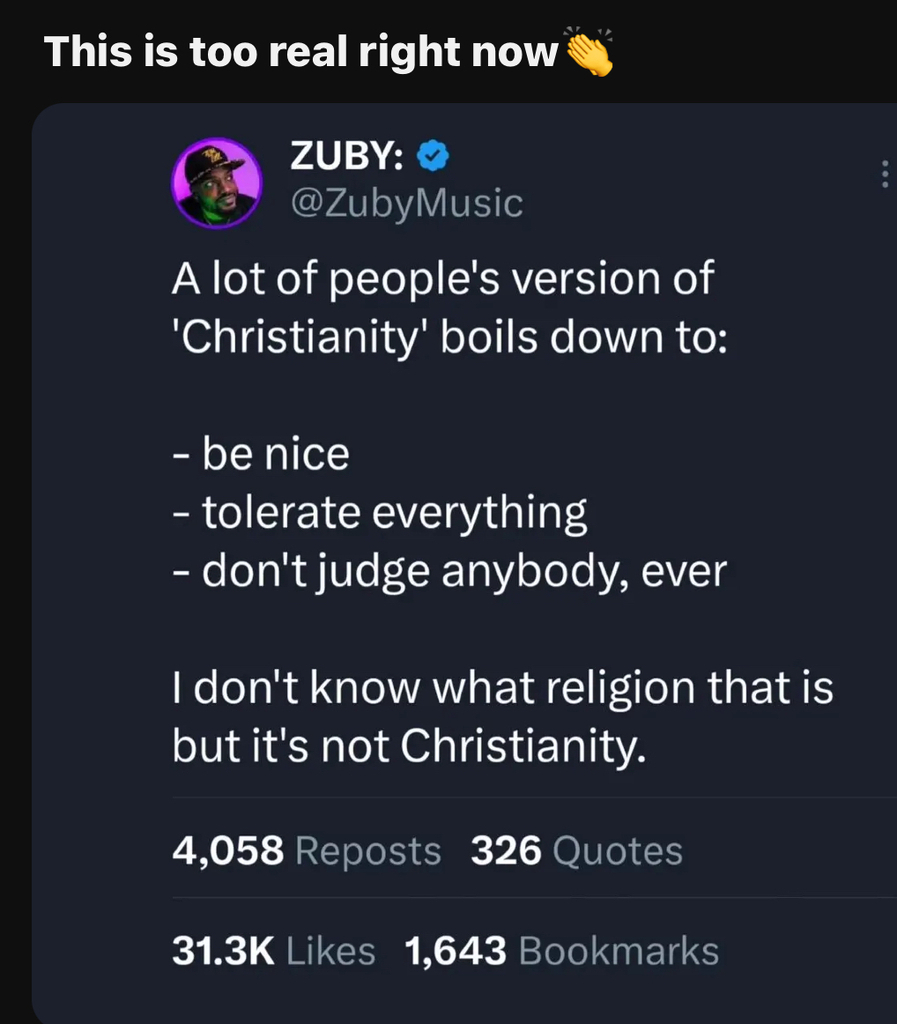Click "I don't know what religion that is"
897x1024 pixels.
click(503, 688)
